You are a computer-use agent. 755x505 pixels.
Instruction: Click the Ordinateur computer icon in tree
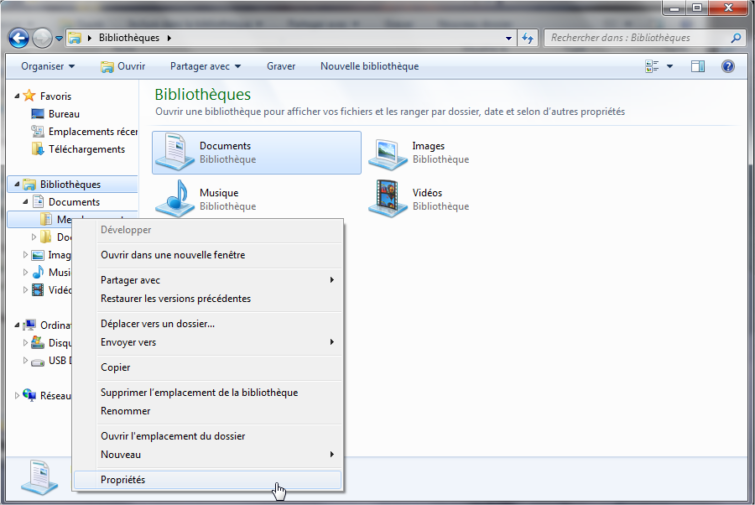tap(29, 325)
